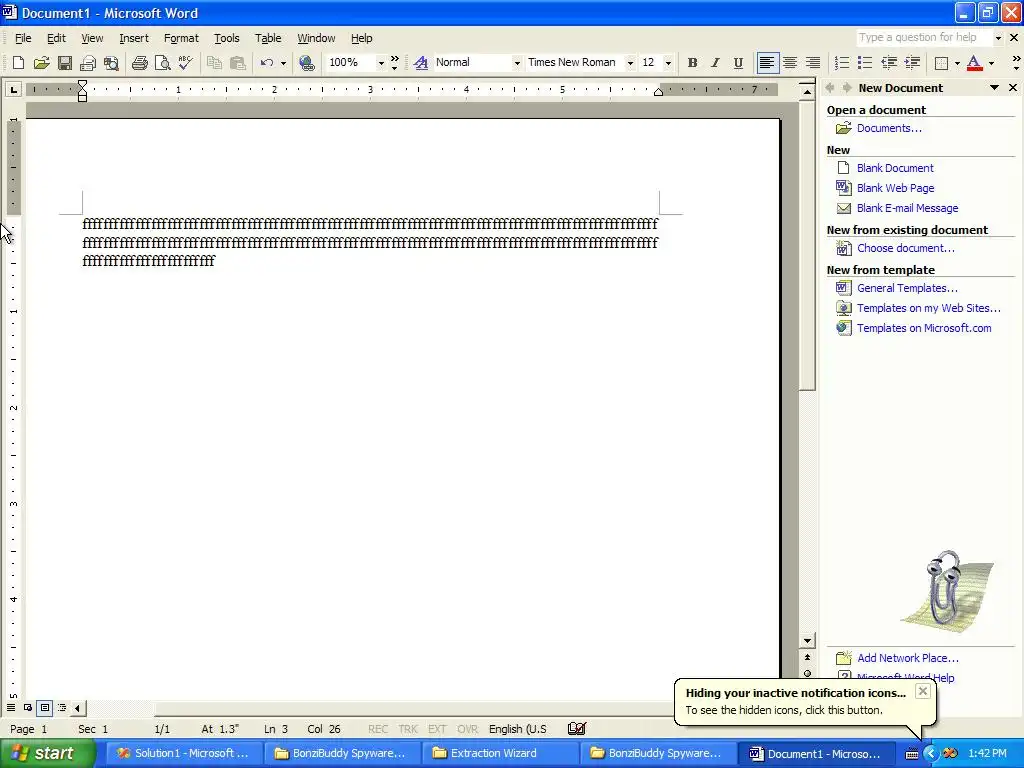
Task: Open the New Document task pane menu arrow
Action: click(995, 88)
